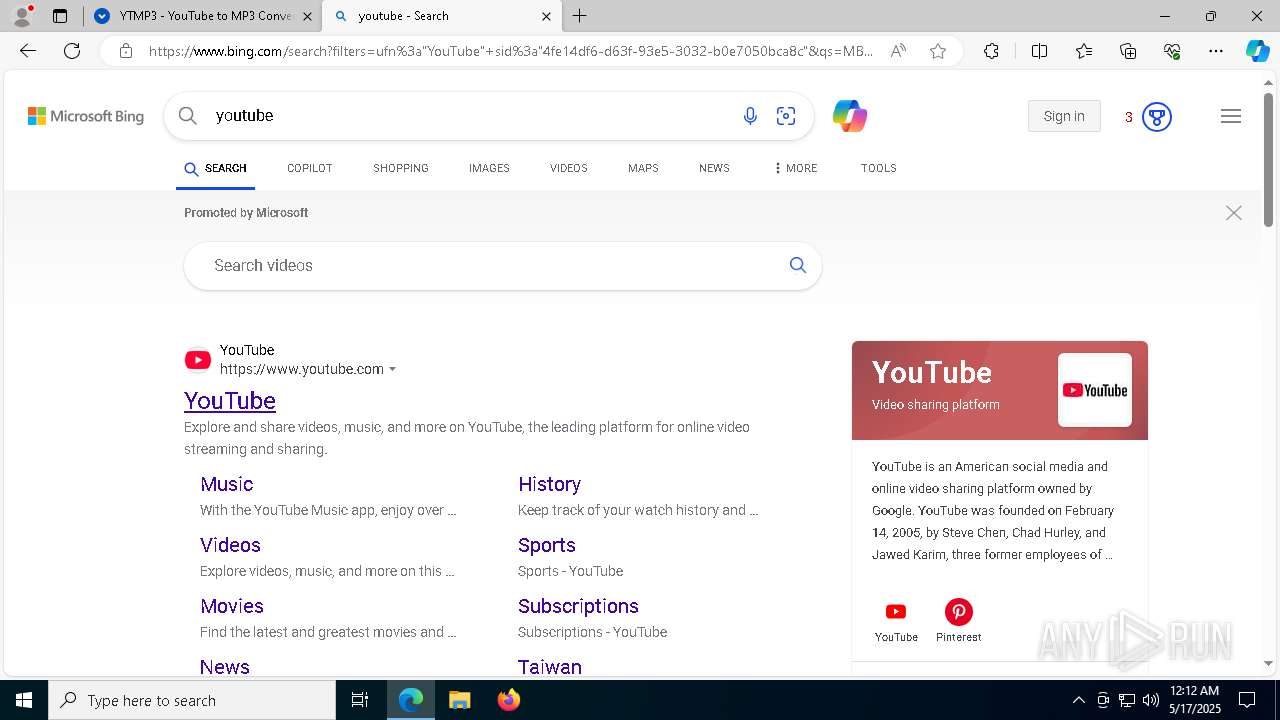Close the YTMP3 tab
Screen dimensions: 1280x720
pos(307,16)
